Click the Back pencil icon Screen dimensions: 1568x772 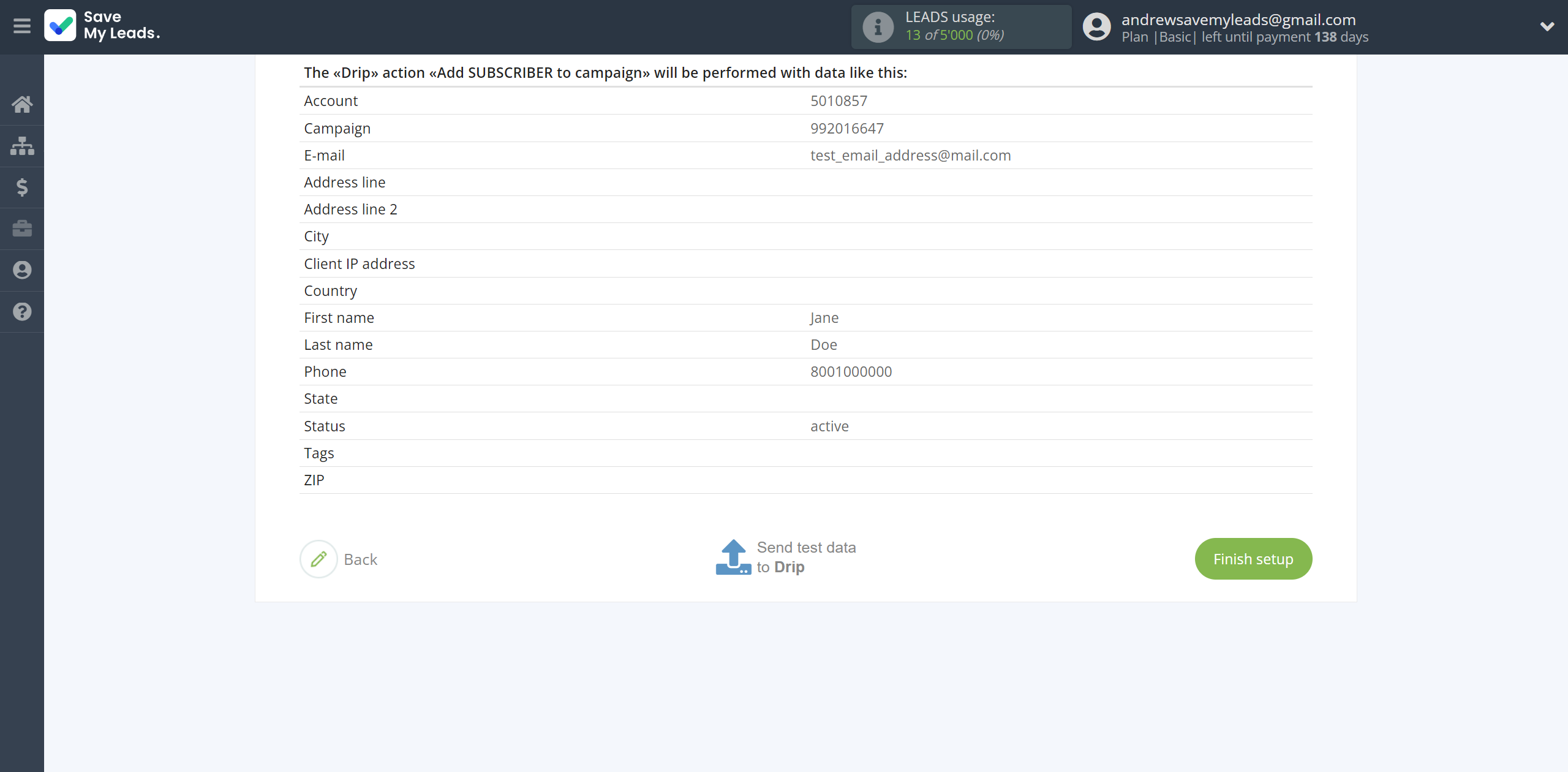tap(318, 559)
